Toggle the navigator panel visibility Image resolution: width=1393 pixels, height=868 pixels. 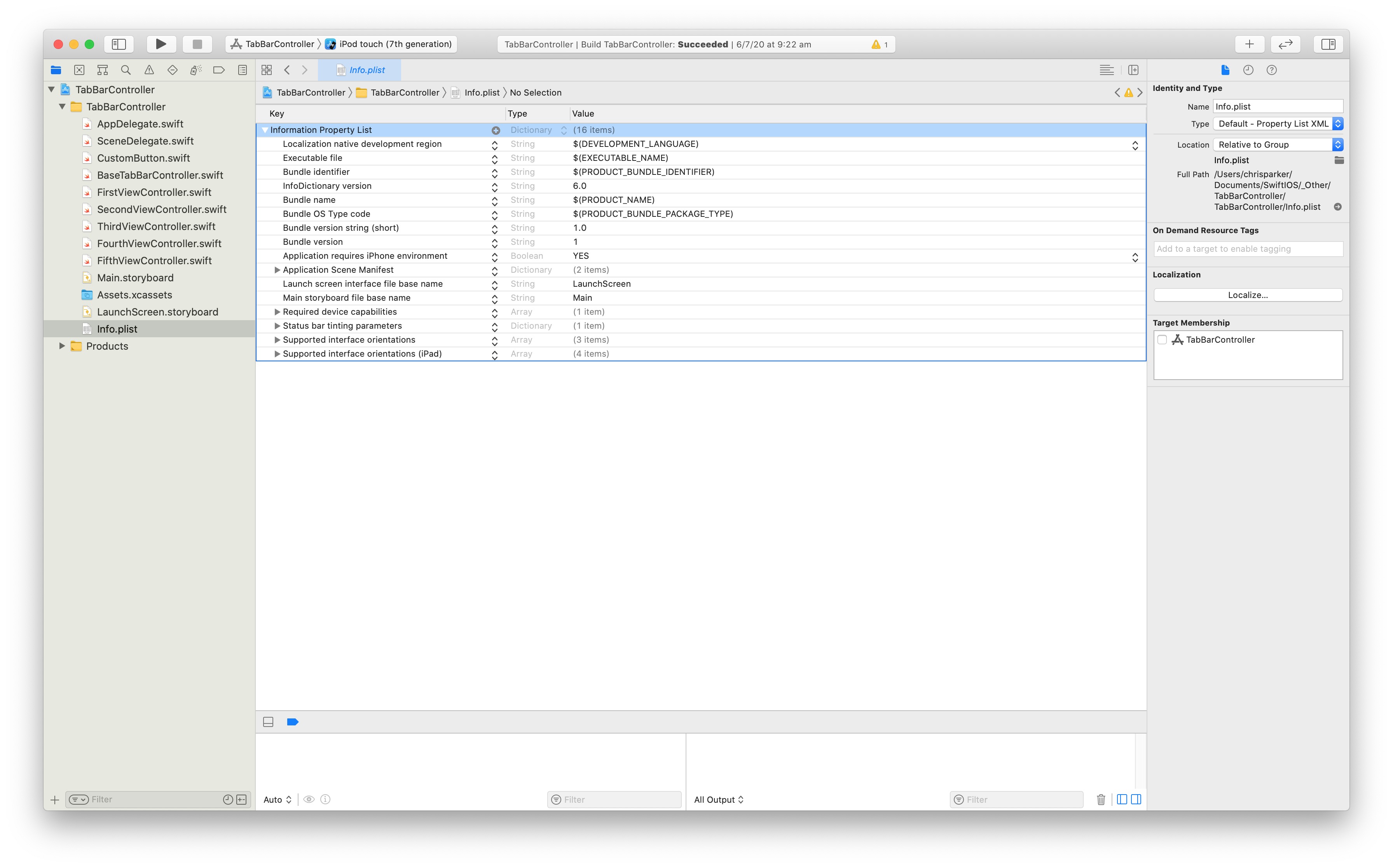click(x=119, y=44)
